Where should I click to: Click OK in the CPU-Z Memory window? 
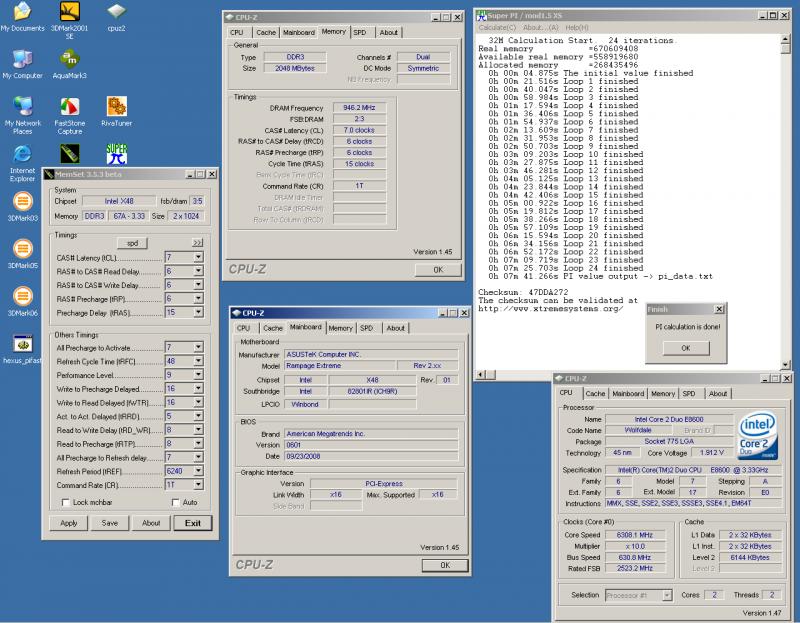[438, 270]
